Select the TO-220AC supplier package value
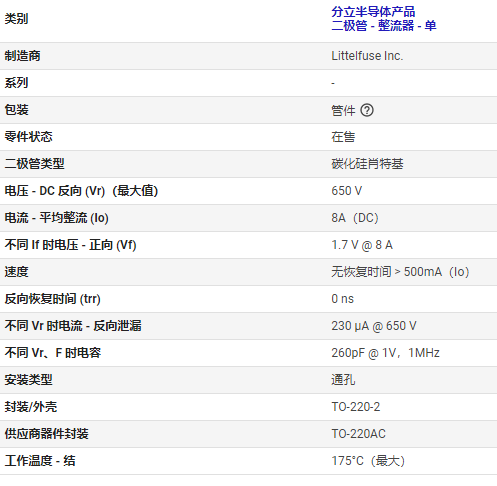The height and width of the screenshot is (486, 497). tap(358, 434)
